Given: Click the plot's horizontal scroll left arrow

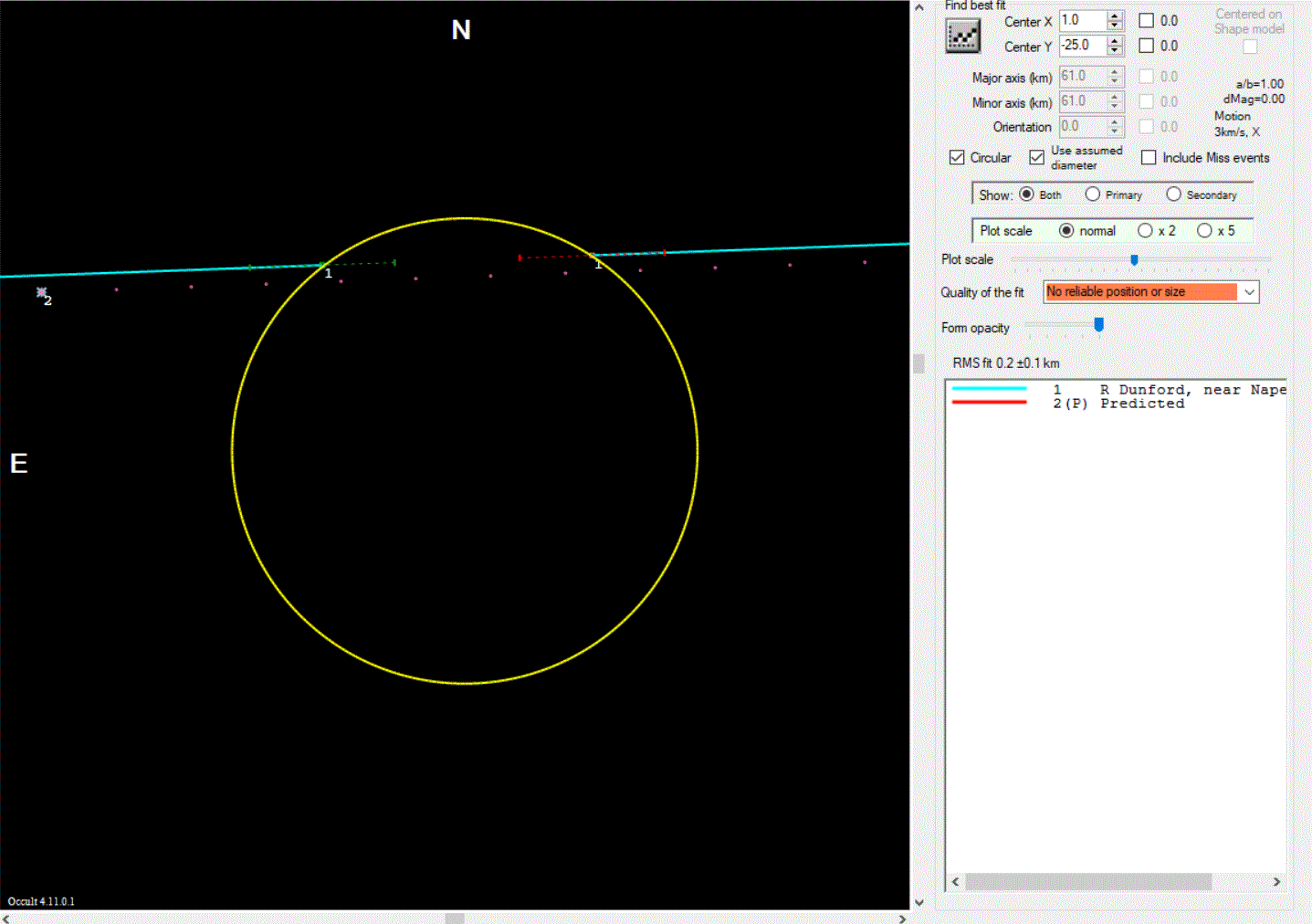Looking at the screenshot, I should click(x=6, y=919).
